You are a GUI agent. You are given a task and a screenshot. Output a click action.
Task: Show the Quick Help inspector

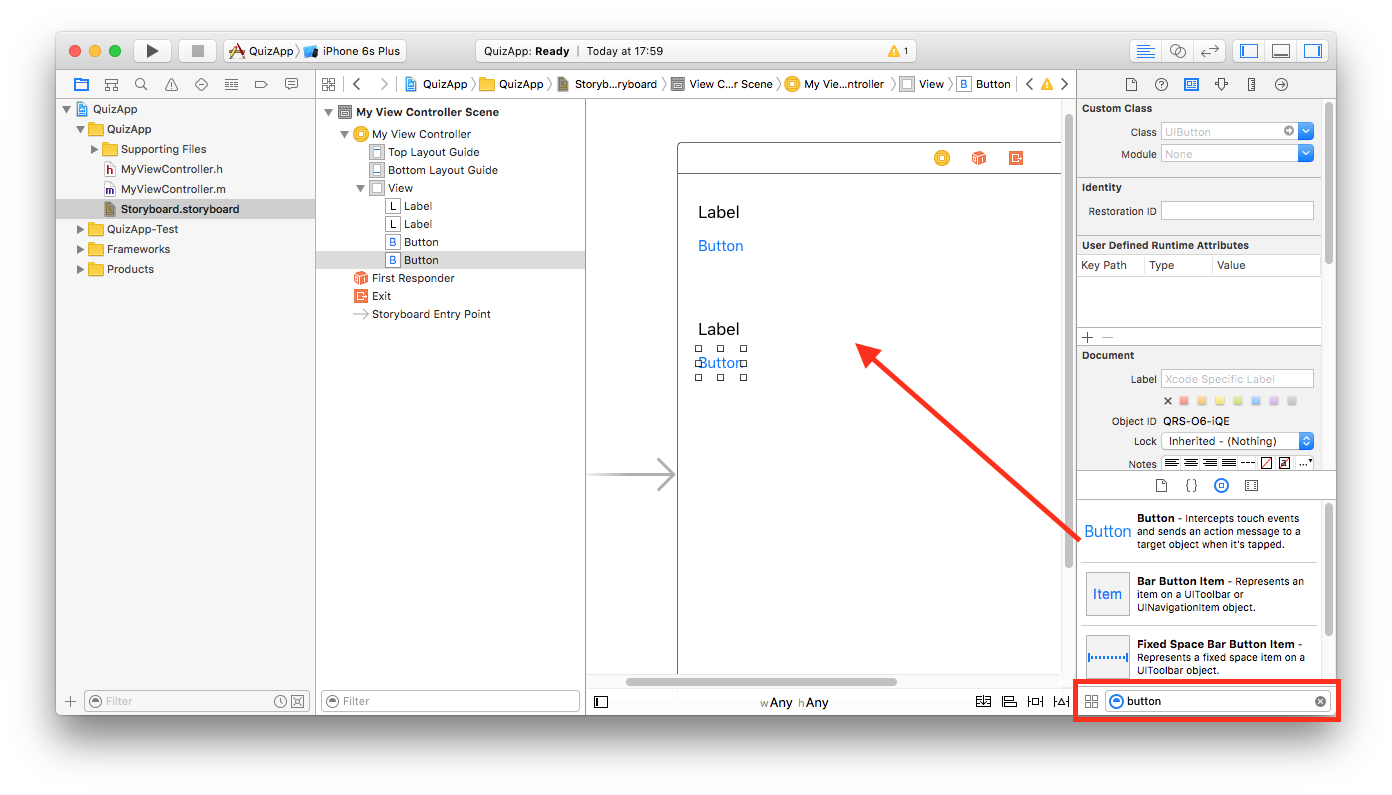[x=1161, y=85]
